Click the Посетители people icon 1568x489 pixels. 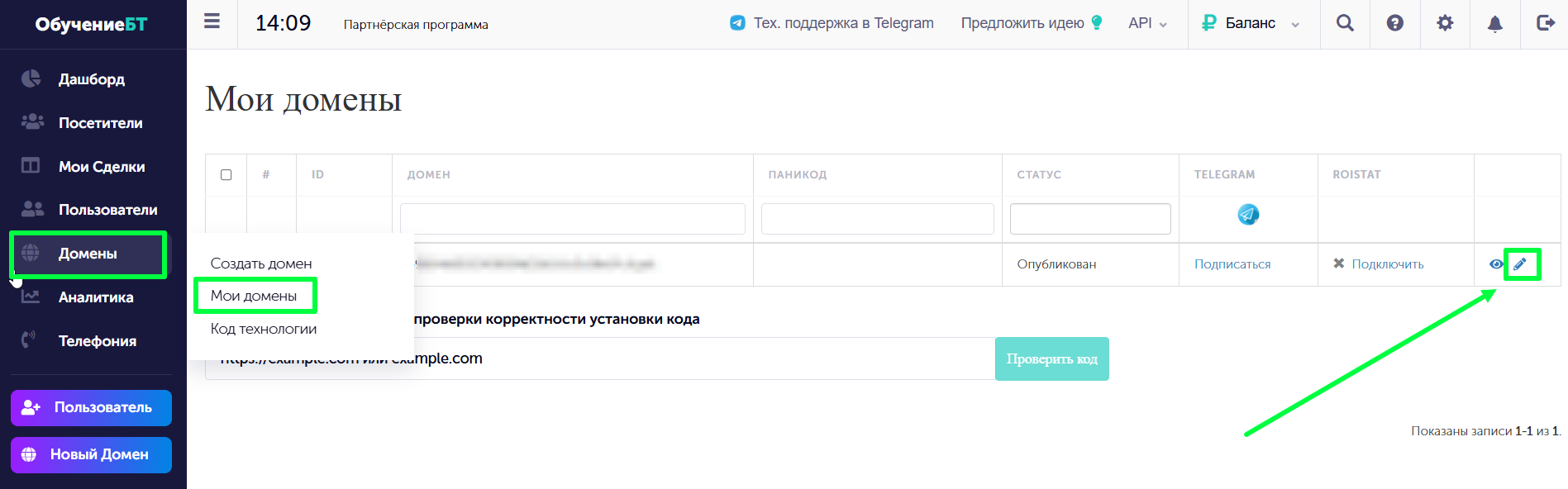pyautogui.click(x=32, y=121)
